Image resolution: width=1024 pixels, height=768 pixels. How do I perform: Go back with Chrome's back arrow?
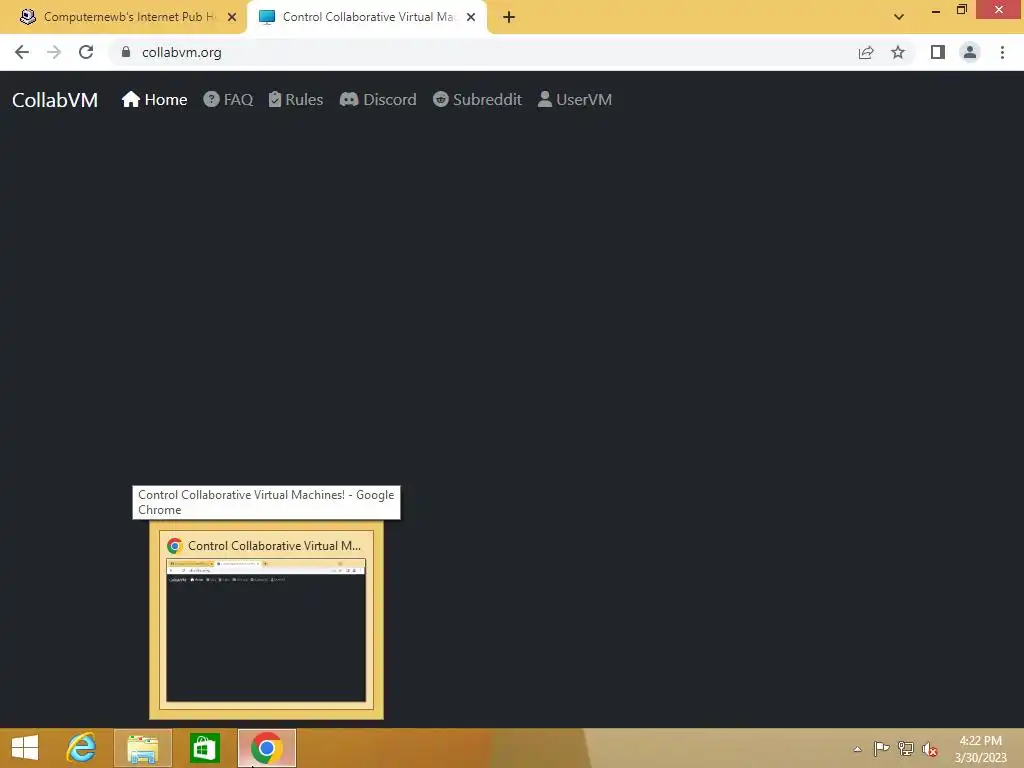[22, 52]
